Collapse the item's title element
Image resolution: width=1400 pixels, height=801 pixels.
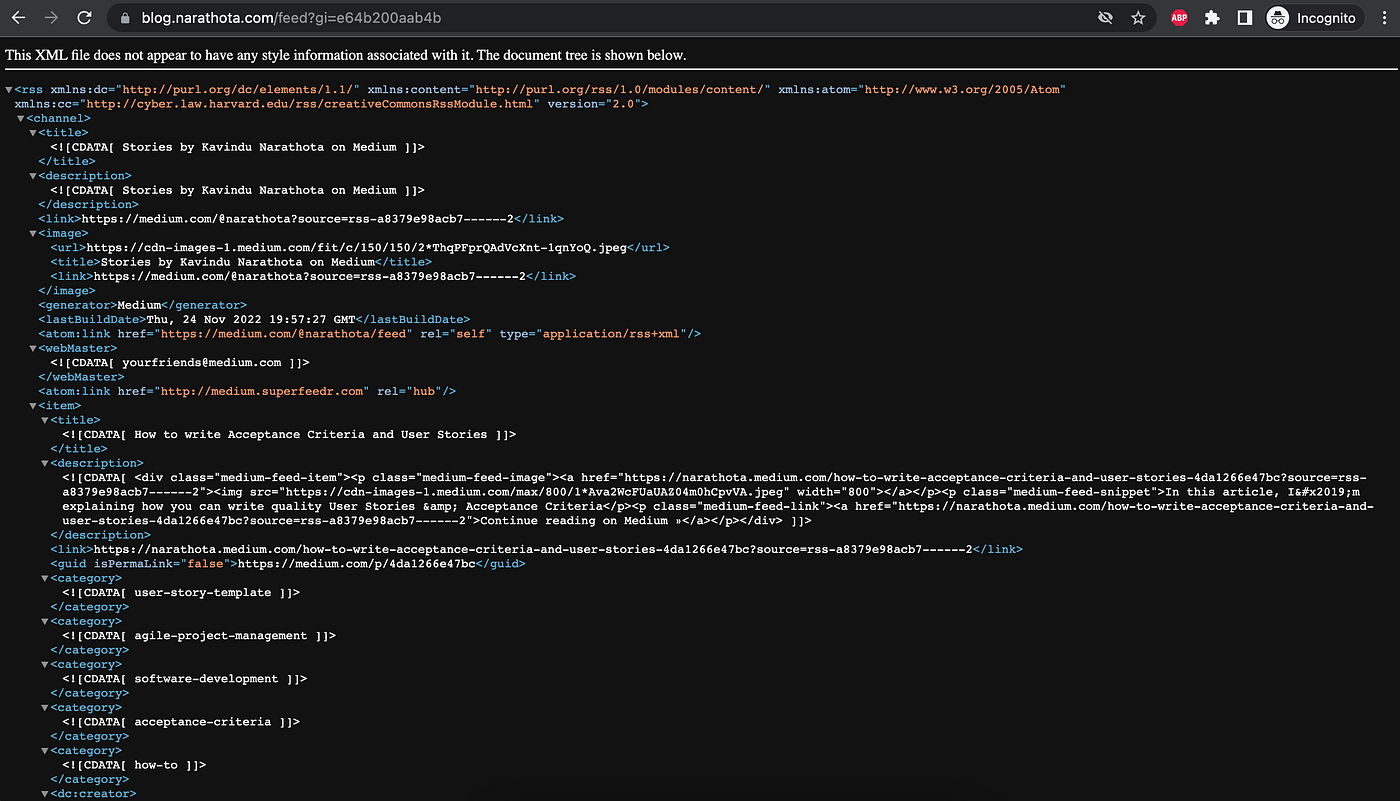[x=45, y=421]
